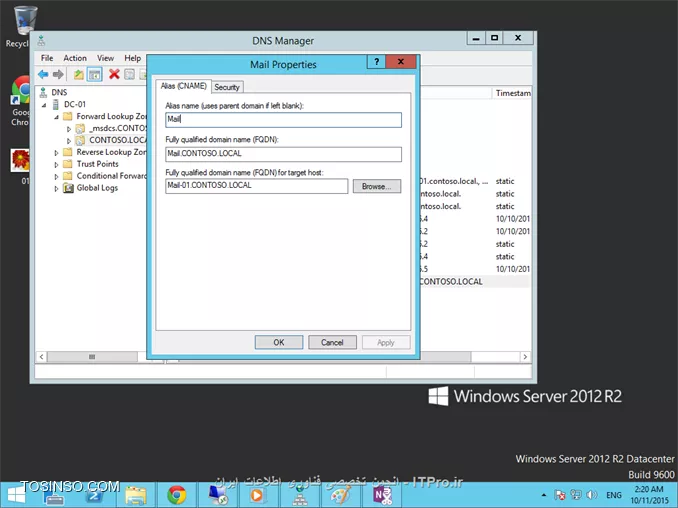Click the taskbar clock showing 2:20 AM
The image size is (678, 508).
coord(649,495)
